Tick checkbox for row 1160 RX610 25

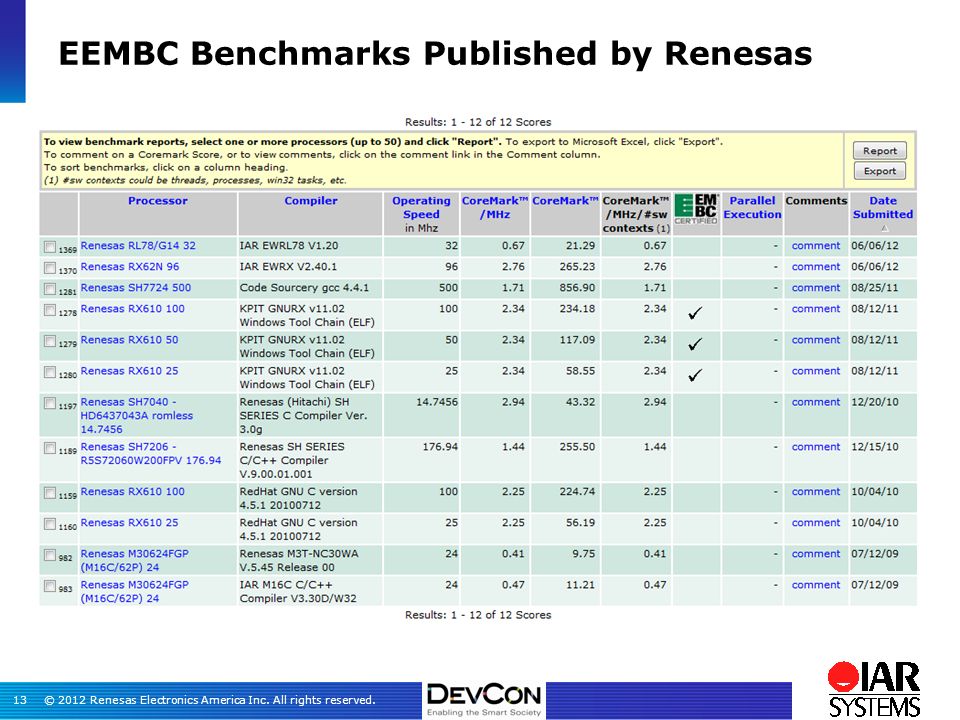point(50,523)
